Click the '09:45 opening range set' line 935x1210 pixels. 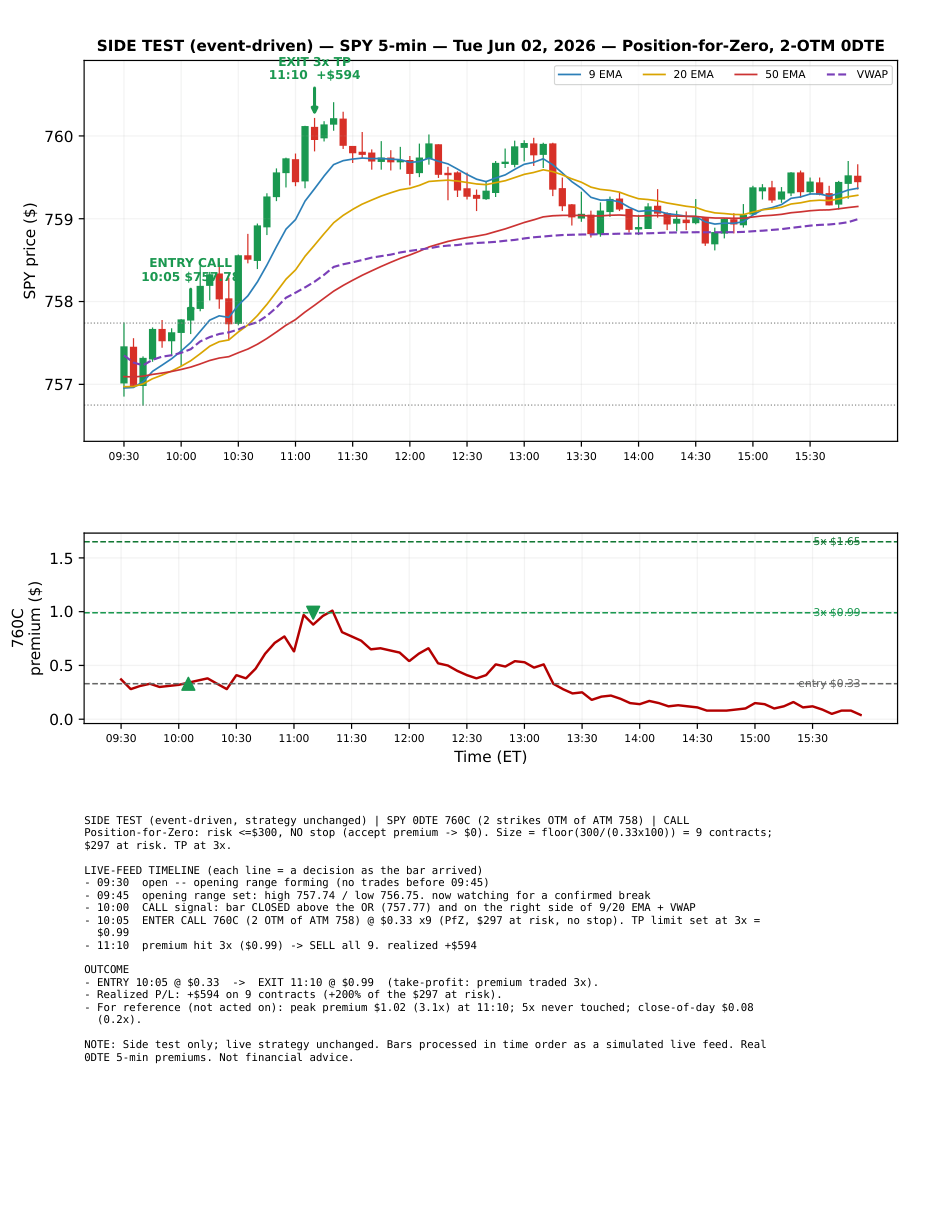point(367,896)
